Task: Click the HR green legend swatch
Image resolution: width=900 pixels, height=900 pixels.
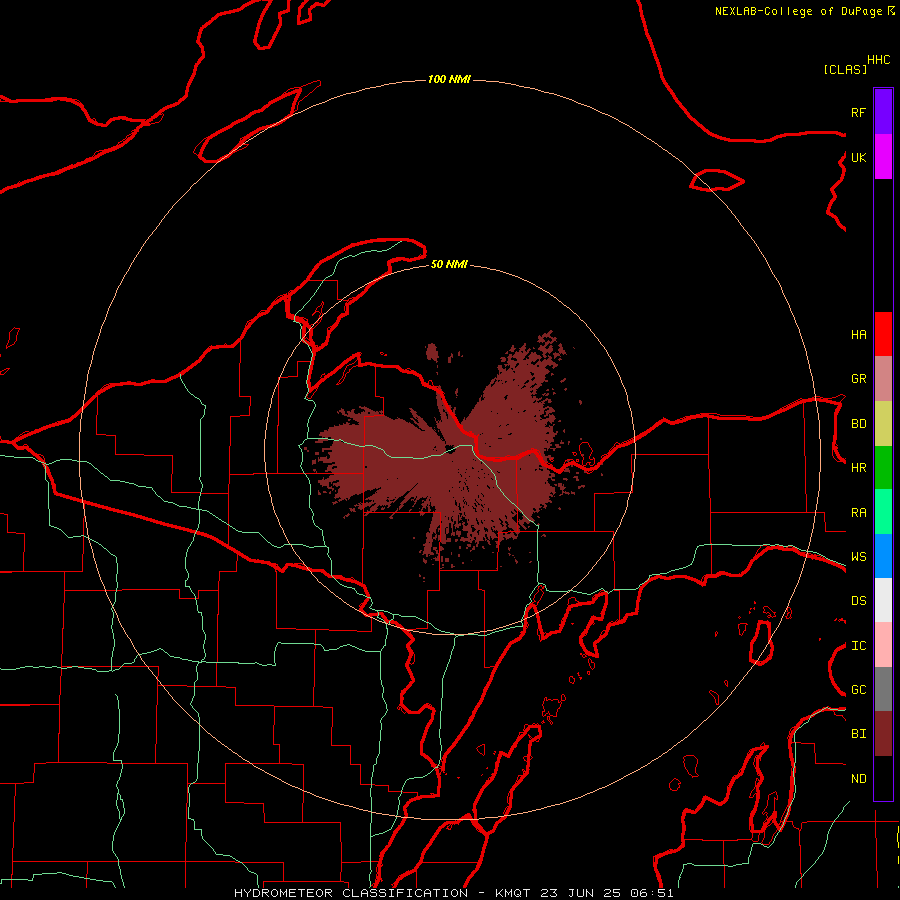Action: tap(883, 468)
